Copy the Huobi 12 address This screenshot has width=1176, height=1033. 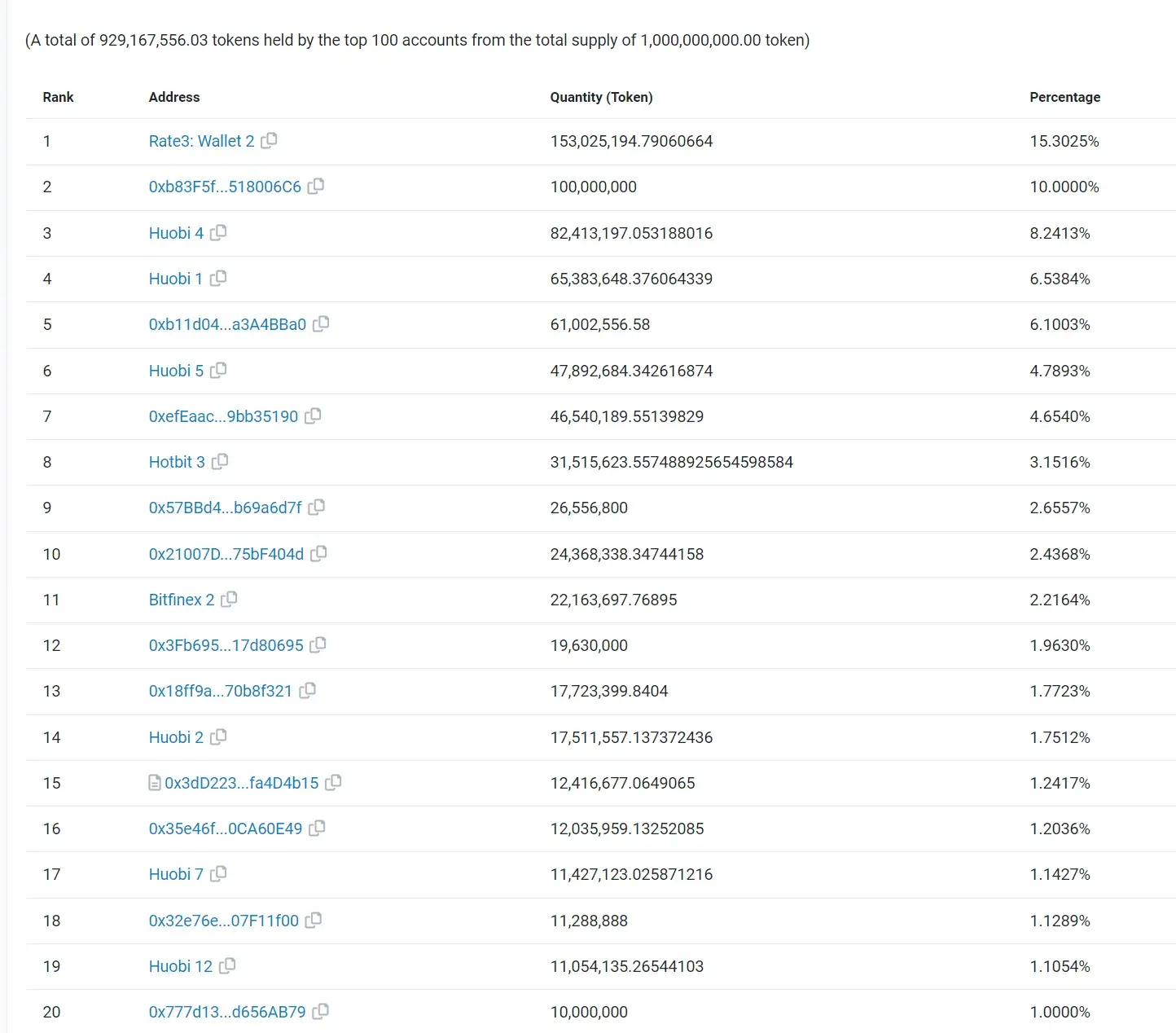click(227, 965)
